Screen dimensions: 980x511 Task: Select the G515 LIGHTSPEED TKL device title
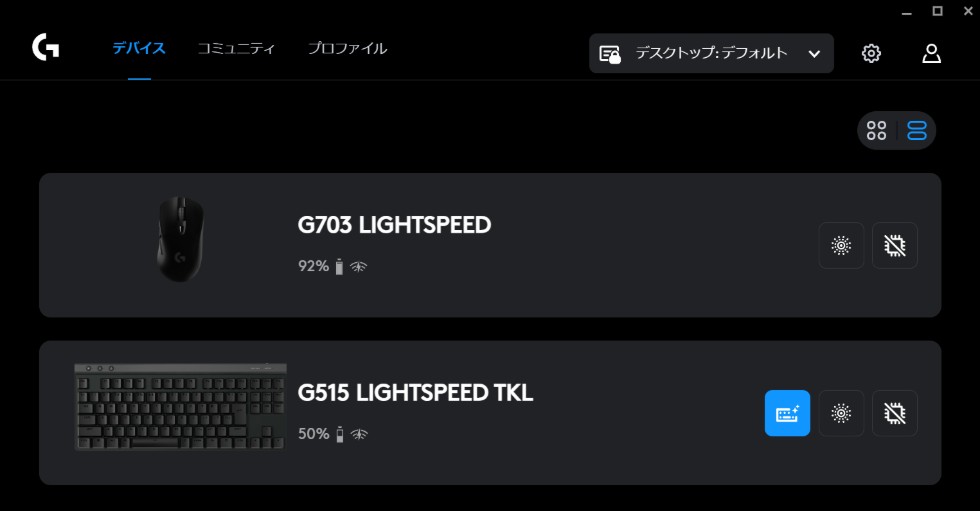[415, 393]
